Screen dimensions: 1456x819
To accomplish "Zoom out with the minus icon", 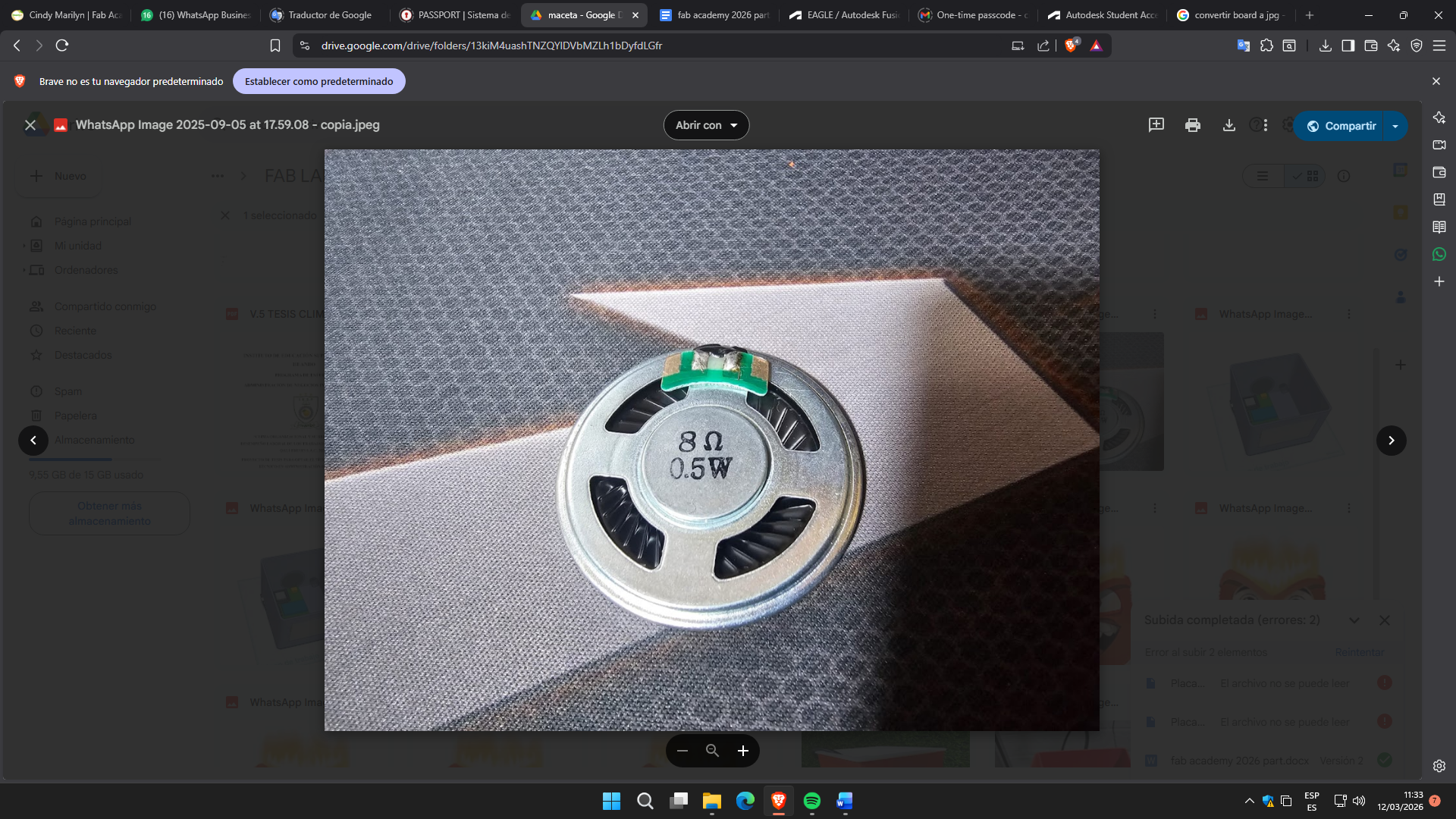I will [x=682, y=751].
